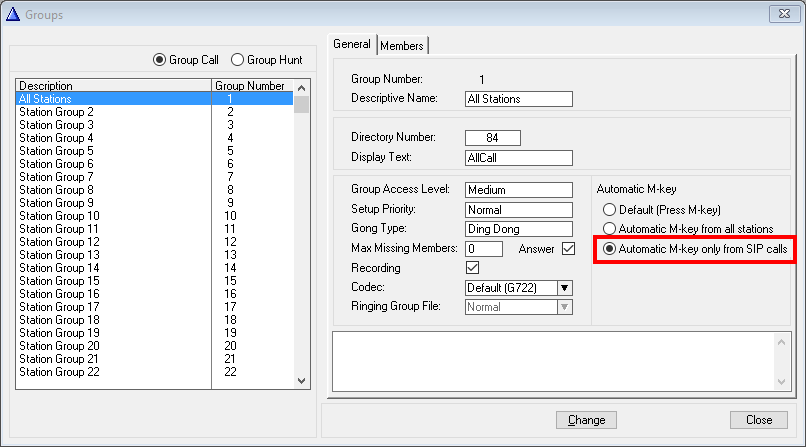Toggle the Recording checkbox
This screenshot has width=806, height=447.
point(473,268)
